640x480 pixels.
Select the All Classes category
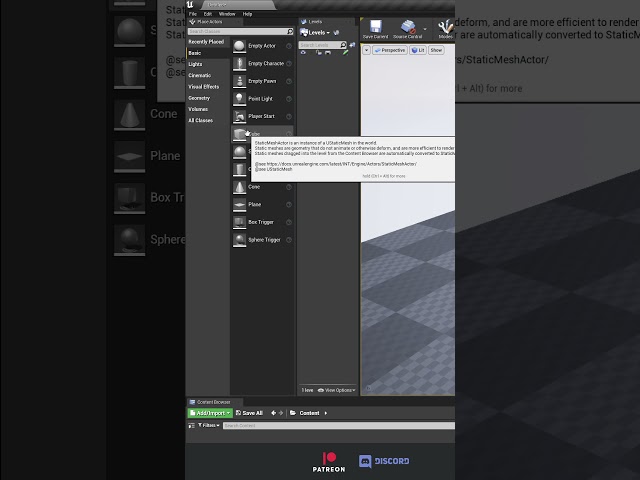point(200,120)
